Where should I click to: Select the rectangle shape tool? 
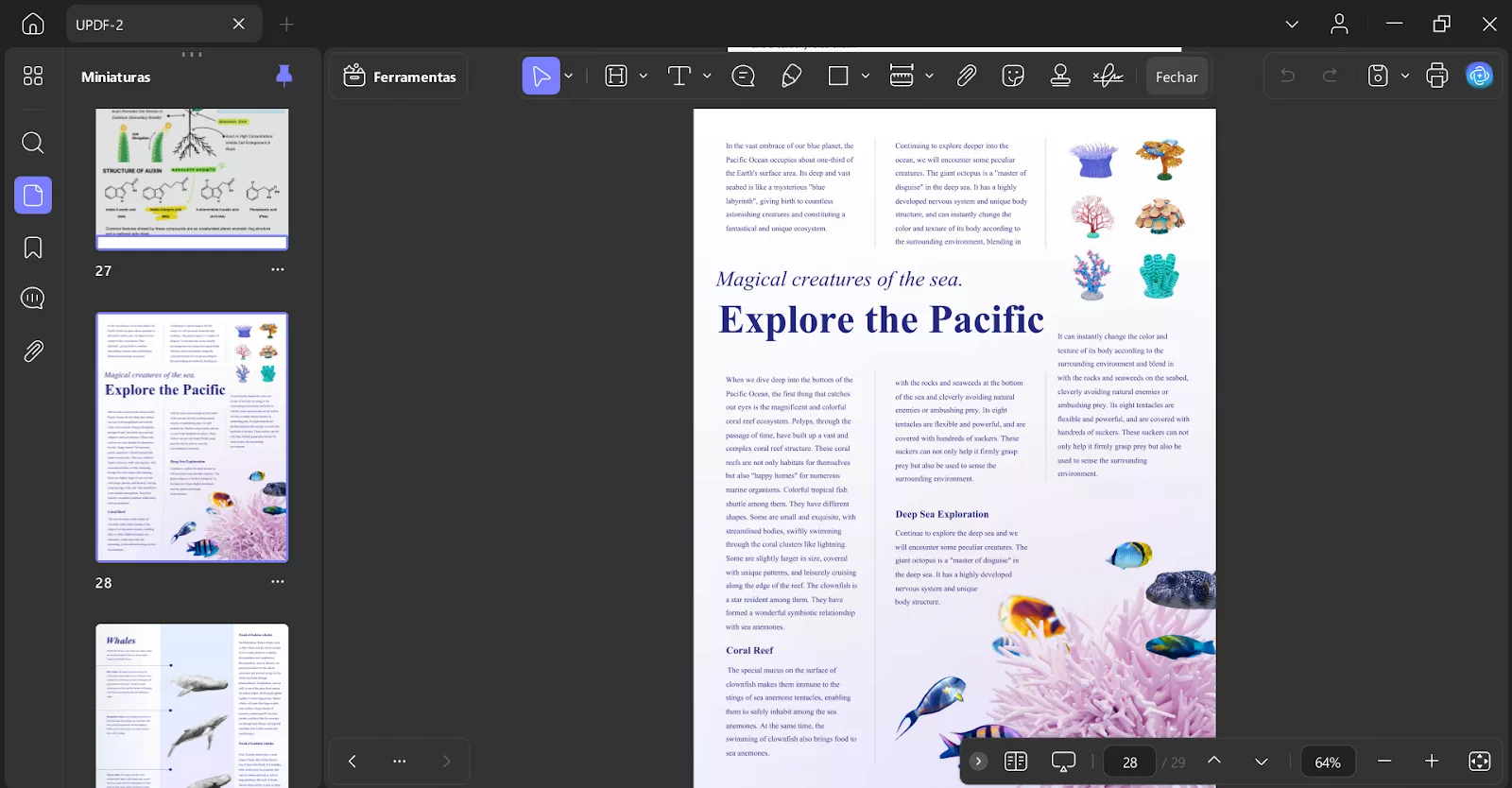pos(838,77)
